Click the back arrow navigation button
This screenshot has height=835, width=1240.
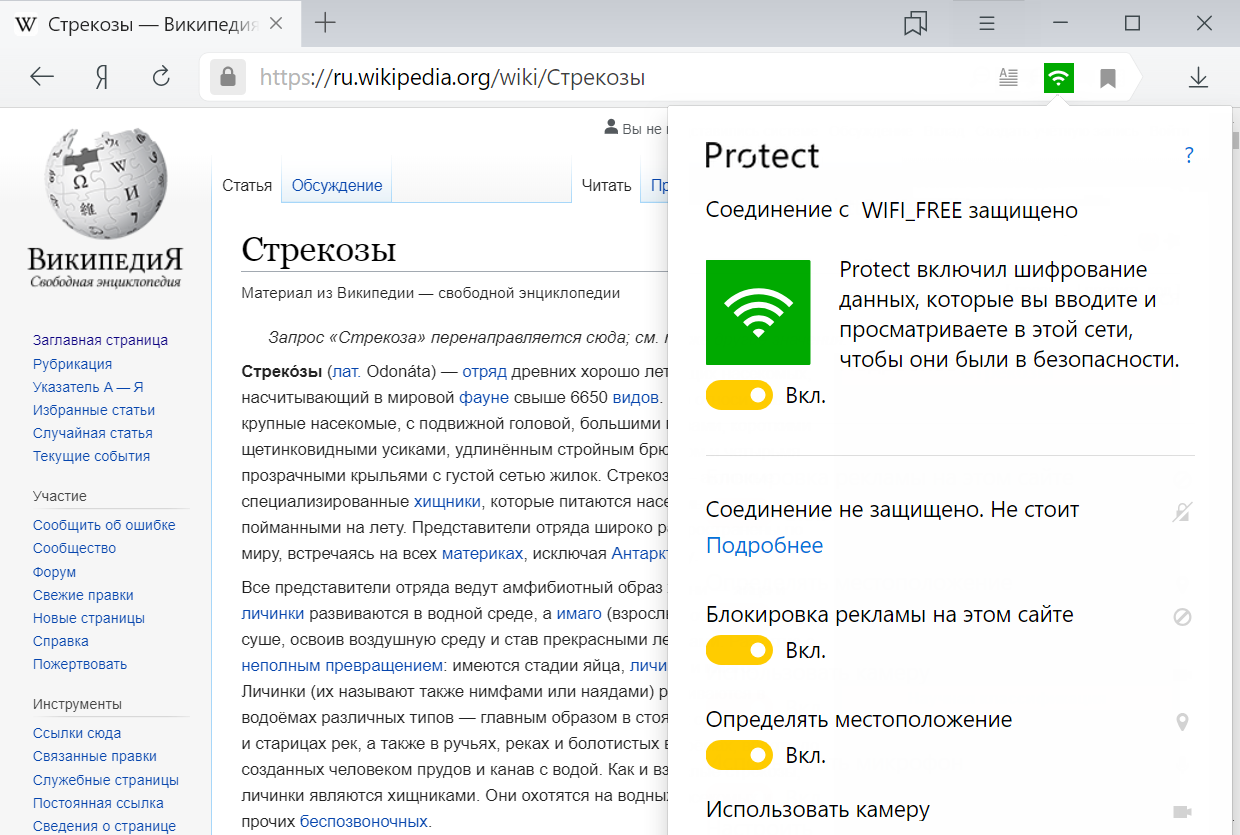click(42, 77)
